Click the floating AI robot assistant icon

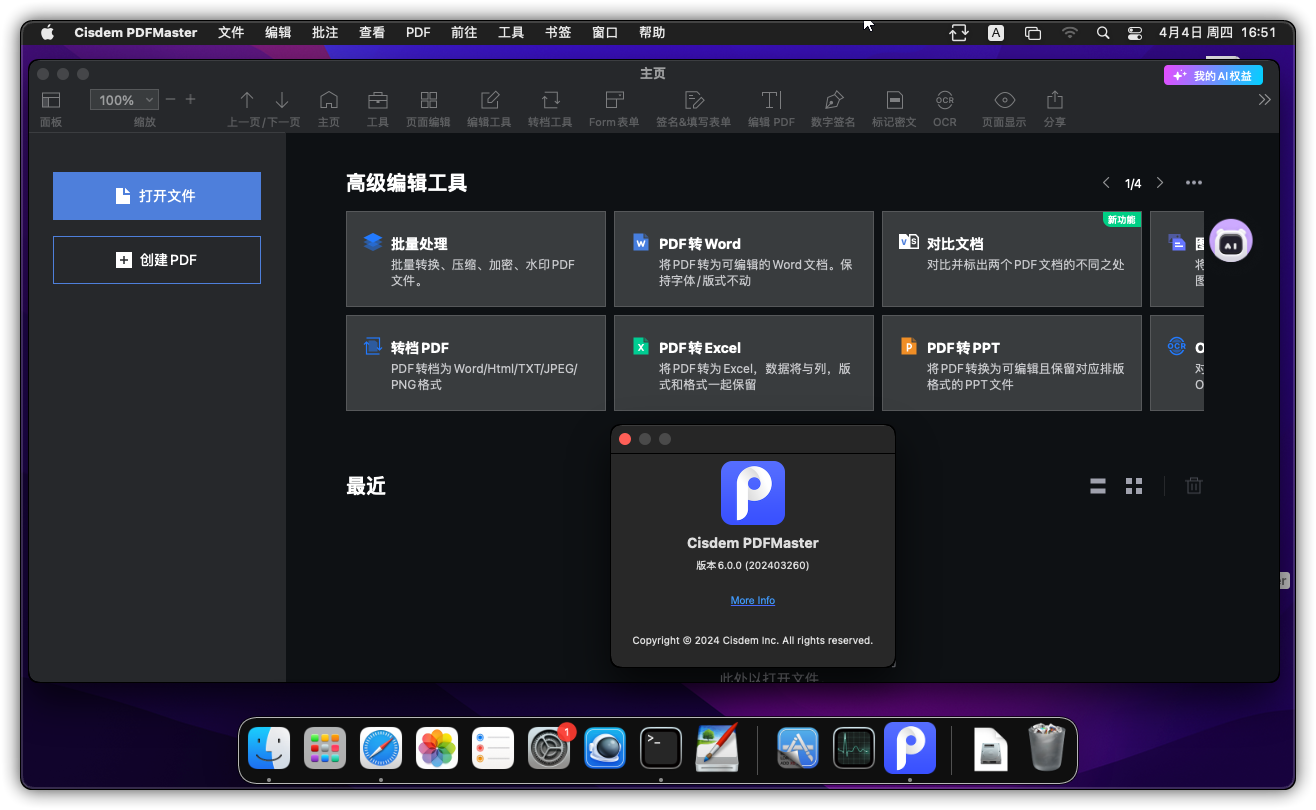pyautogui.click(x=1231, y=241)
